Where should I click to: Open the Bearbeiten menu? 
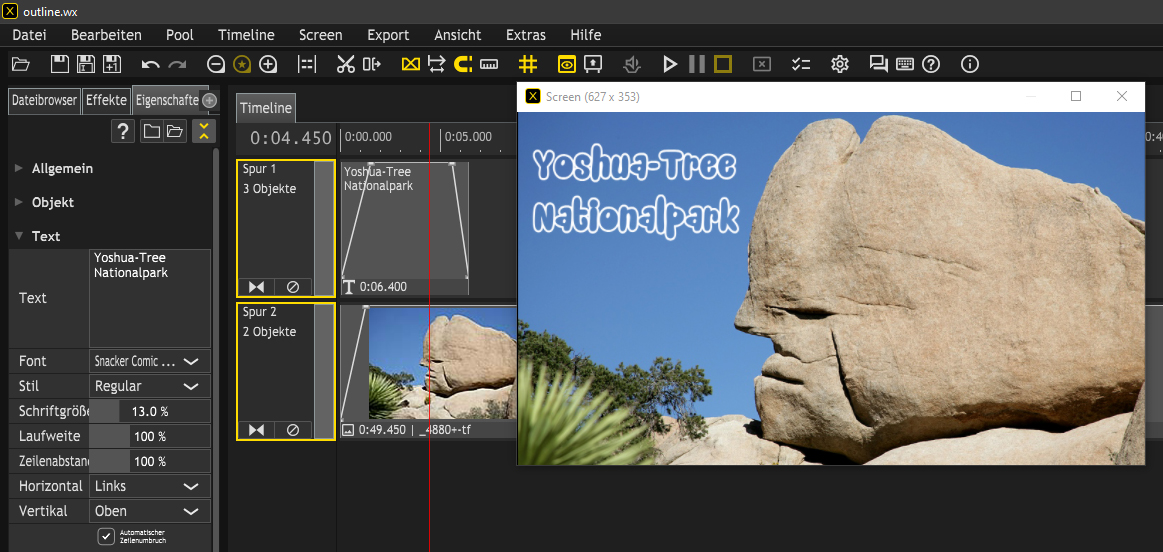pos(106,35)
